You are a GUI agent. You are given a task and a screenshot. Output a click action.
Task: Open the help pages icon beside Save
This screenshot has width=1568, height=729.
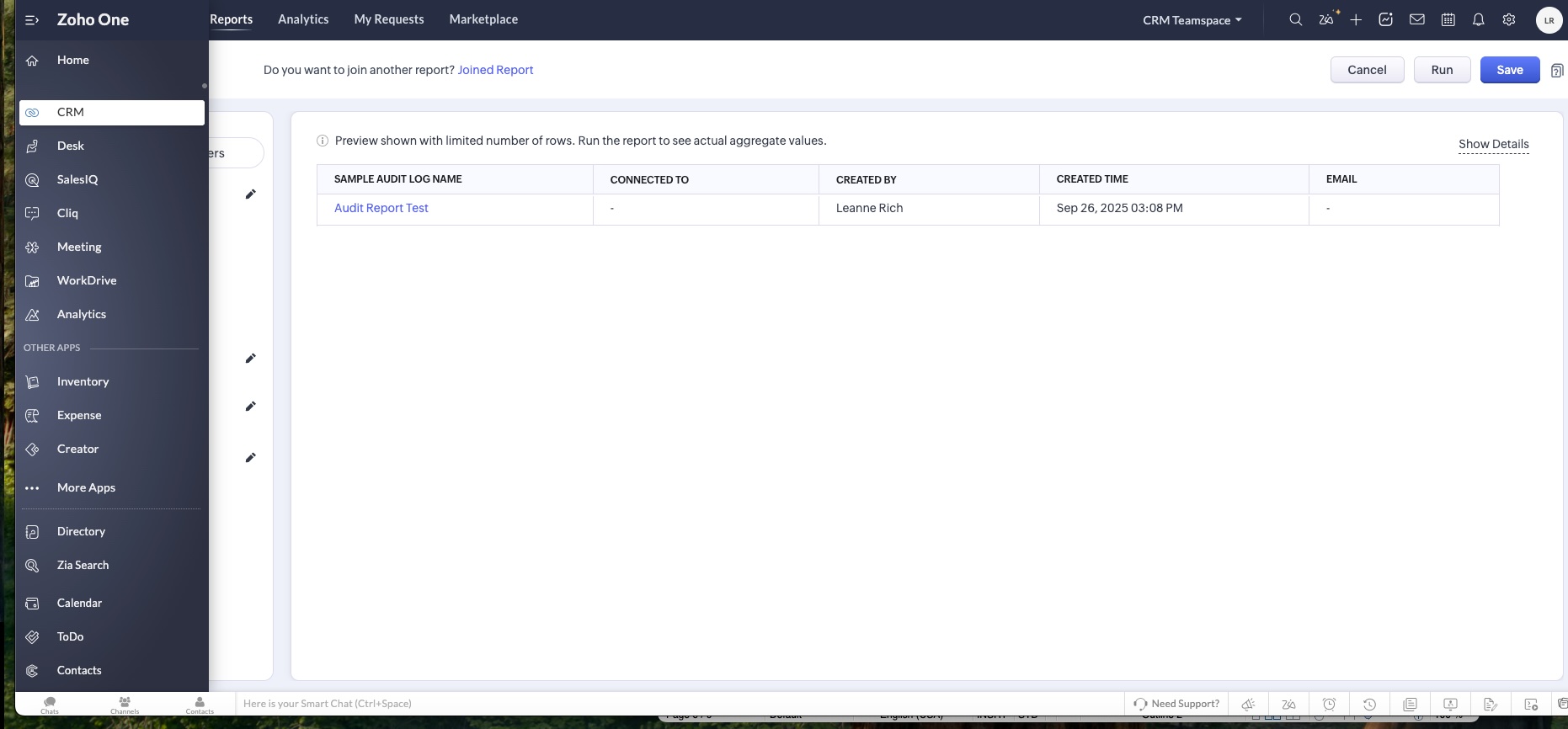pyautogui.click(x=1557, y=71)
